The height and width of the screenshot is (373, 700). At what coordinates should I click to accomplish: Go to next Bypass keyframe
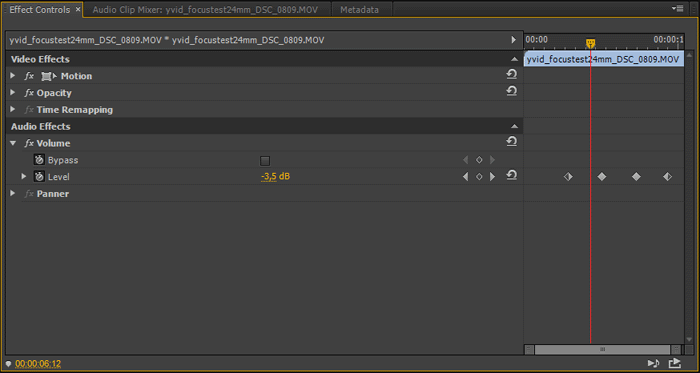pyautogui.click(x=492, y=160)
